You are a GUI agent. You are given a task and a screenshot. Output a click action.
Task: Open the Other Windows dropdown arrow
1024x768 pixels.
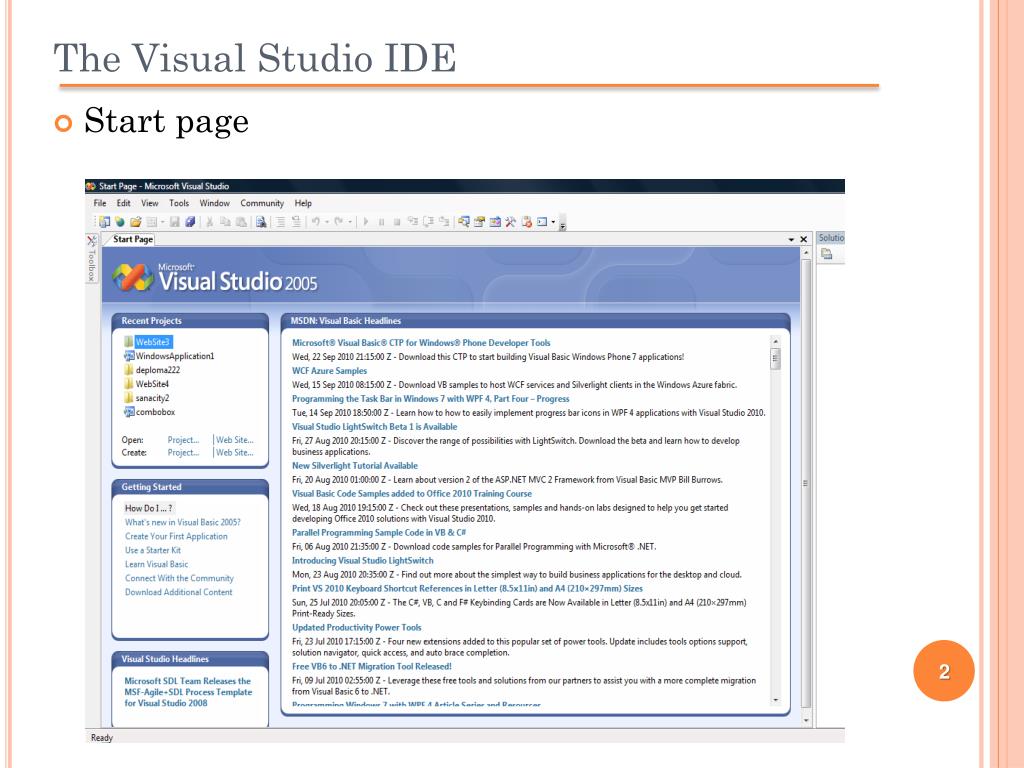[x=553, y=222]
